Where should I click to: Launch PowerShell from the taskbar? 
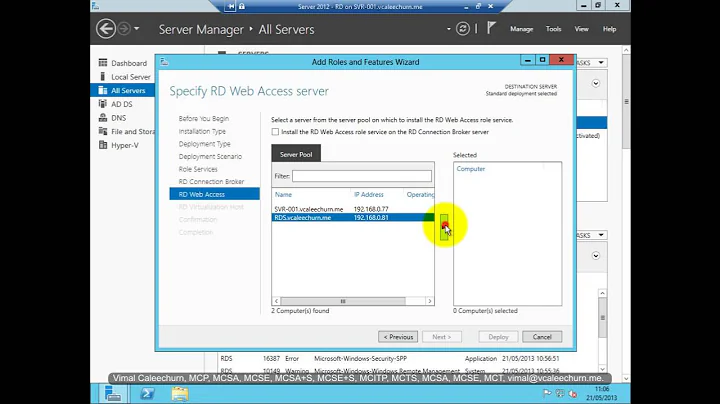[x=147, y=393]
